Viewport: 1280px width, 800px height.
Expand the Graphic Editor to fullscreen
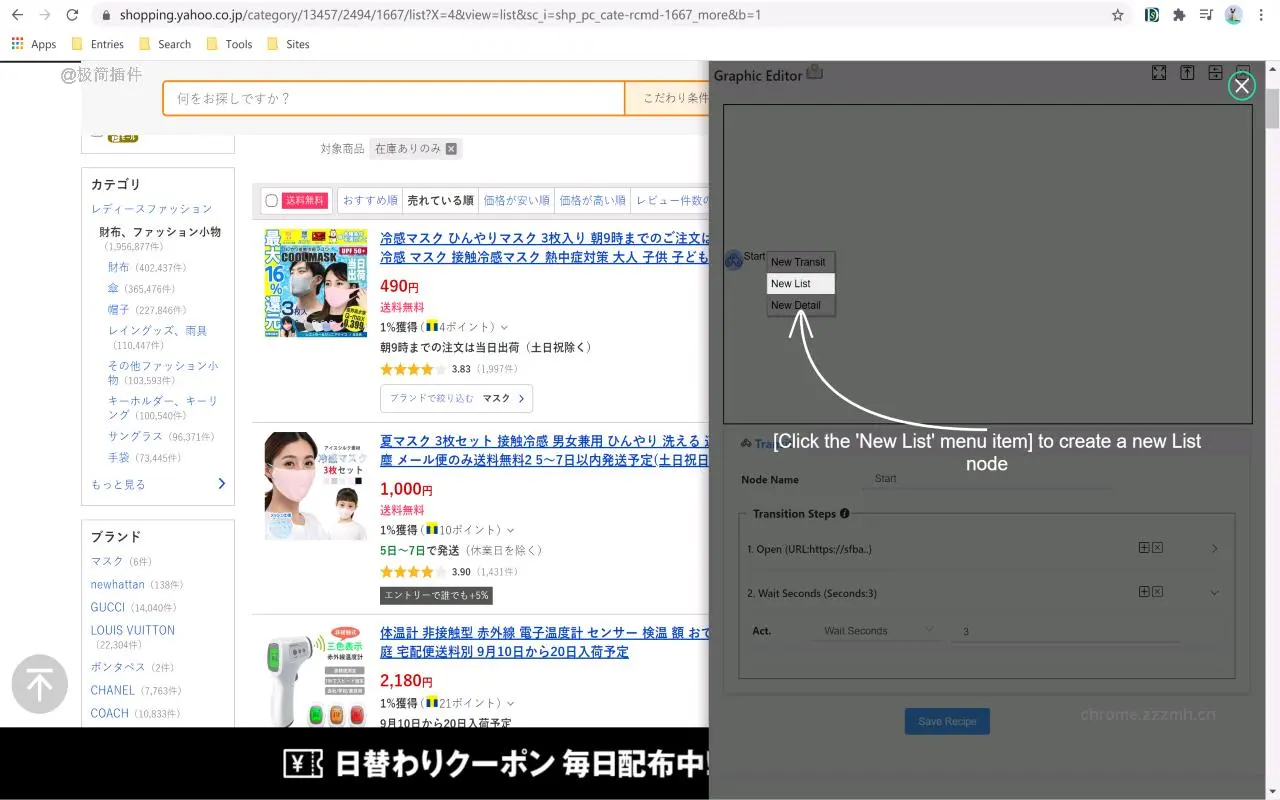point(1158,73)
